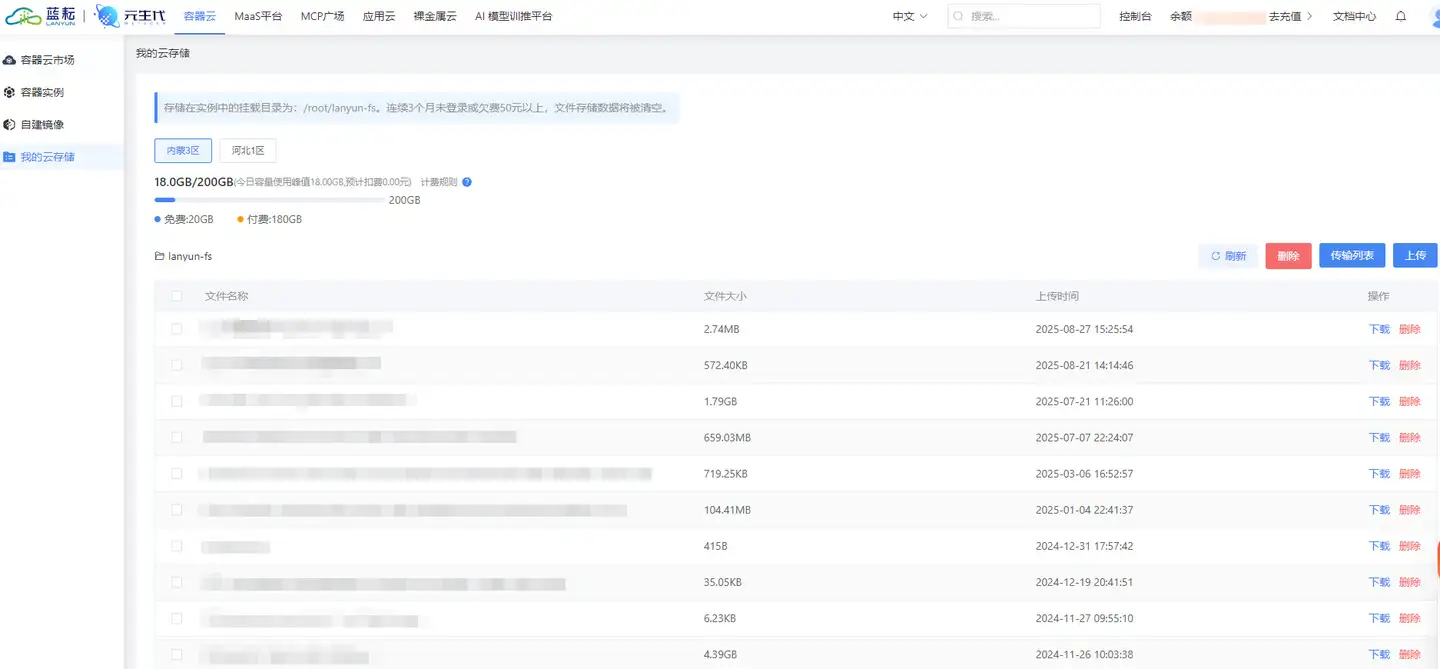Focus the top search input field

coord(1023,17)
